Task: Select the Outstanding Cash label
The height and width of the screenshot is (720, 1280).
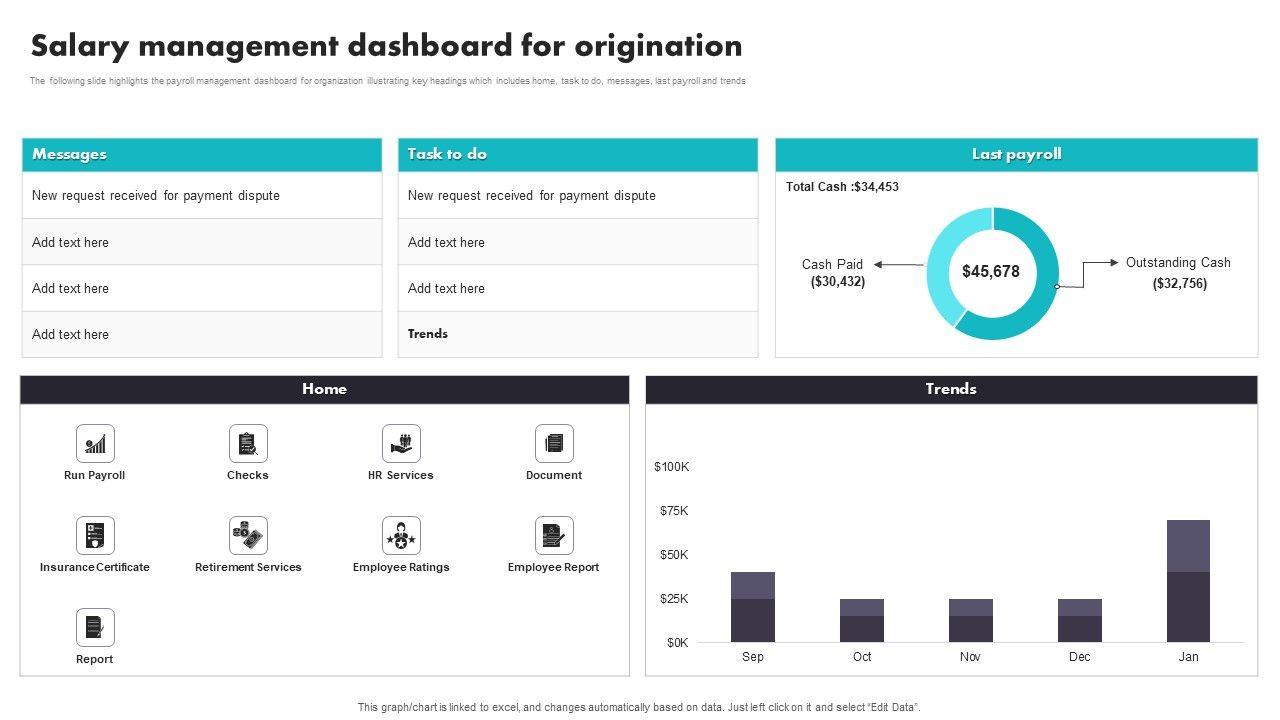Action: [x=1178, y=263]
